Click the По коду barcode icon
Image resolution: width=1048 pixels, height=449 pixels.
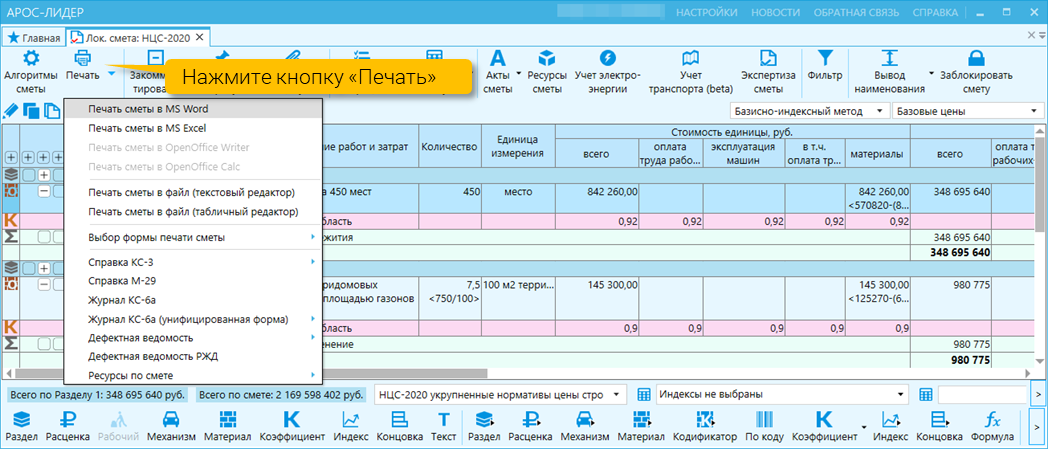[764, 420]
